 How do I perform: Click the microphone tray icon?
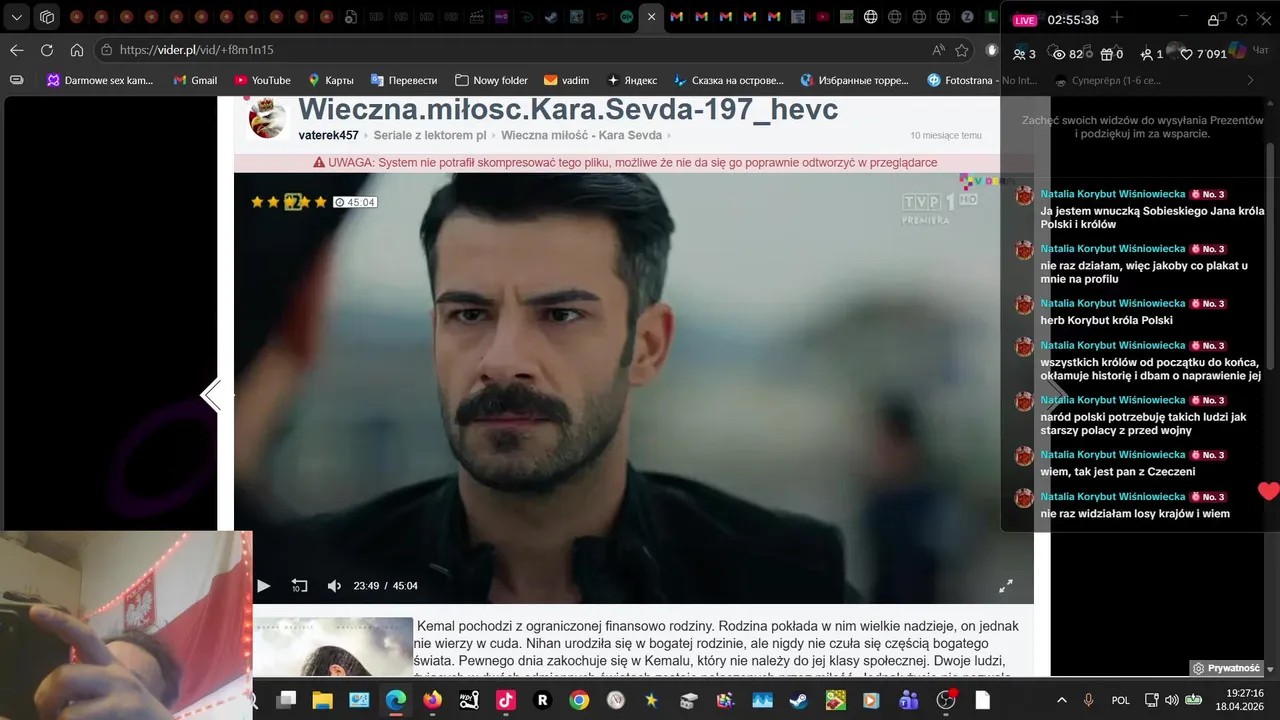pos(1089,700)
